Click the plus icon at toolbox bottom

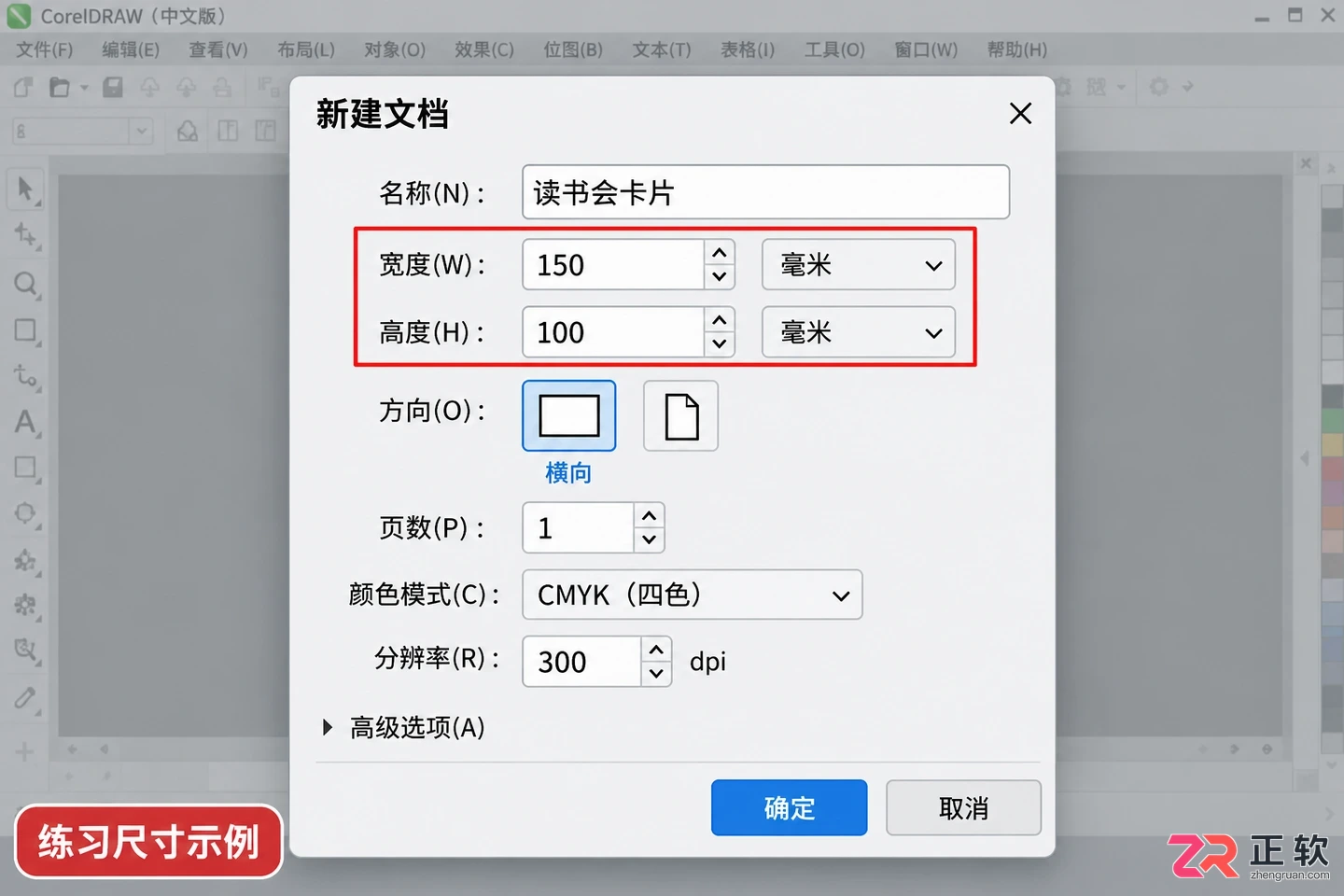(x=24, y=751)
